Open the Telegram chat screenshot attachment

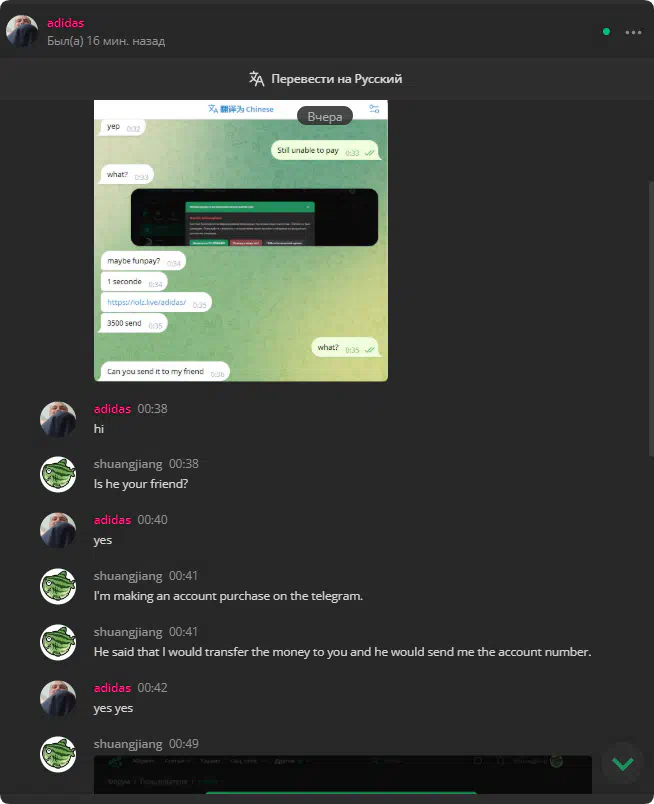tap(241, 240)
